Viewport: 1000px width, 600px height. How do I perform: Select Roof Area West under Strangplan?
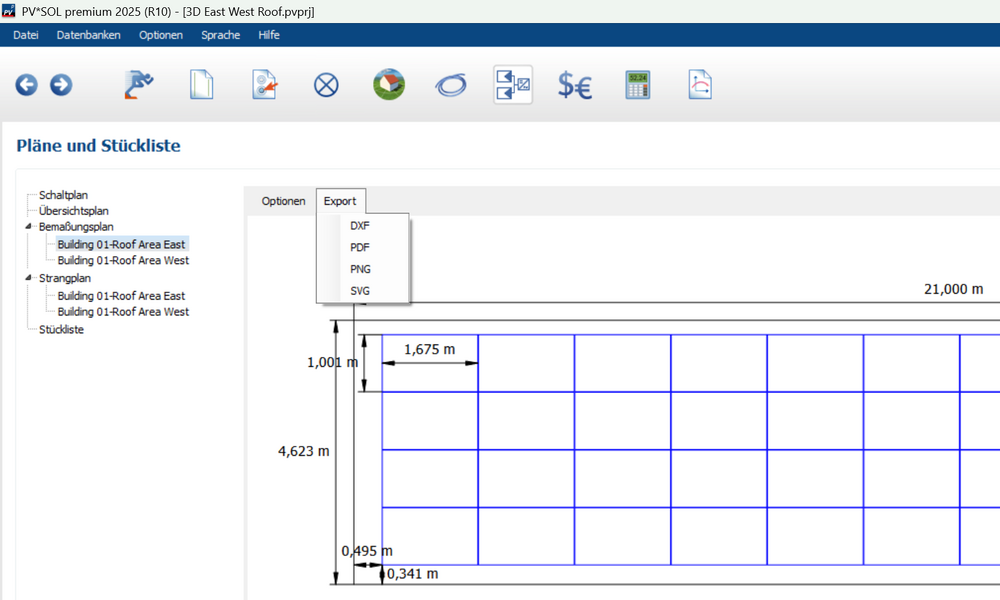point(122,312)
